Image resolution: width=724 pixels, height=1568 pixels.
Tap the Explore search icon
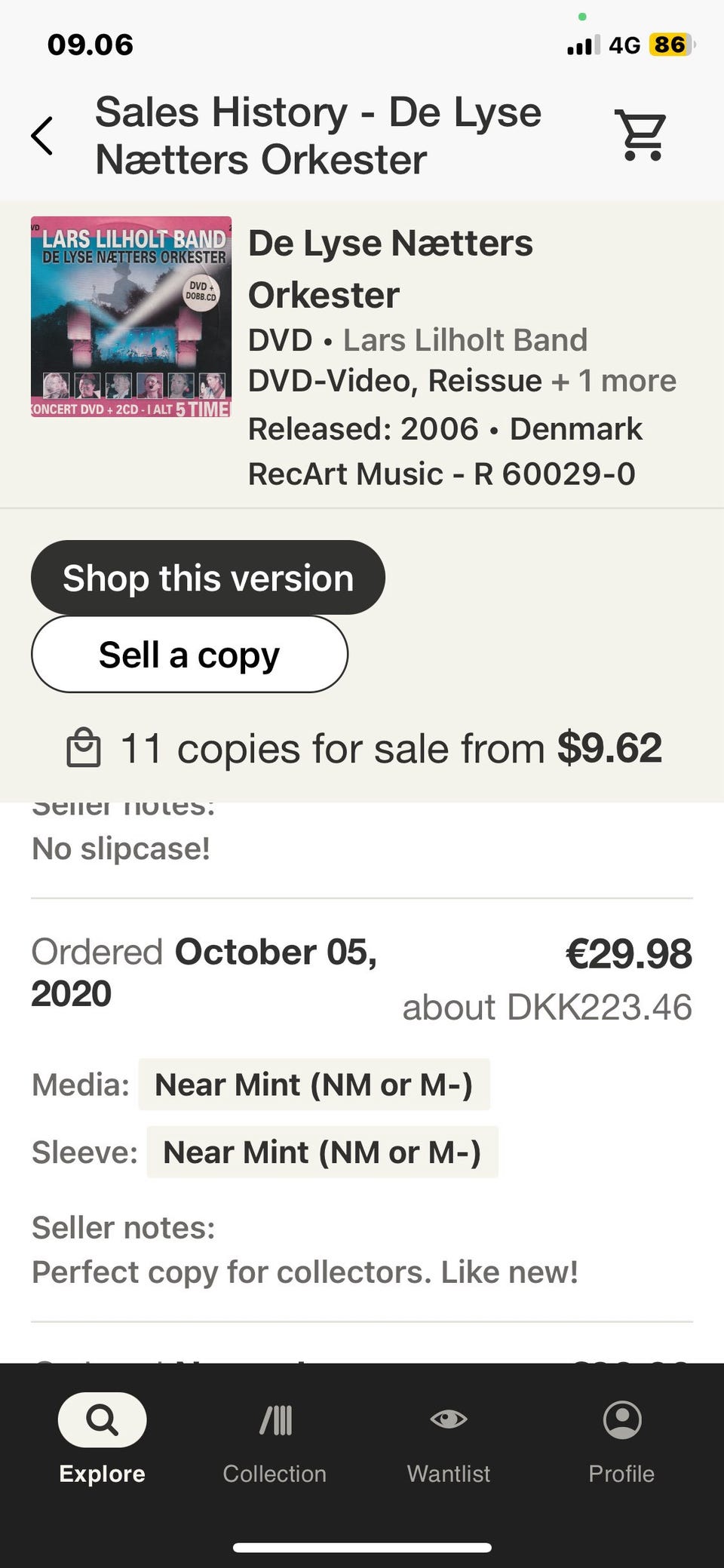tap(102, 1420)
